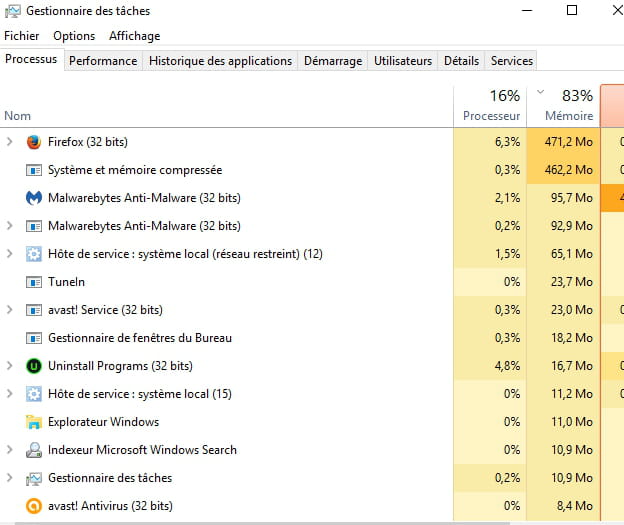This screenshot has height=525, width=624.
Task: Click the blue Malwarebytes M logo icon
Action: tap(34, 198)
